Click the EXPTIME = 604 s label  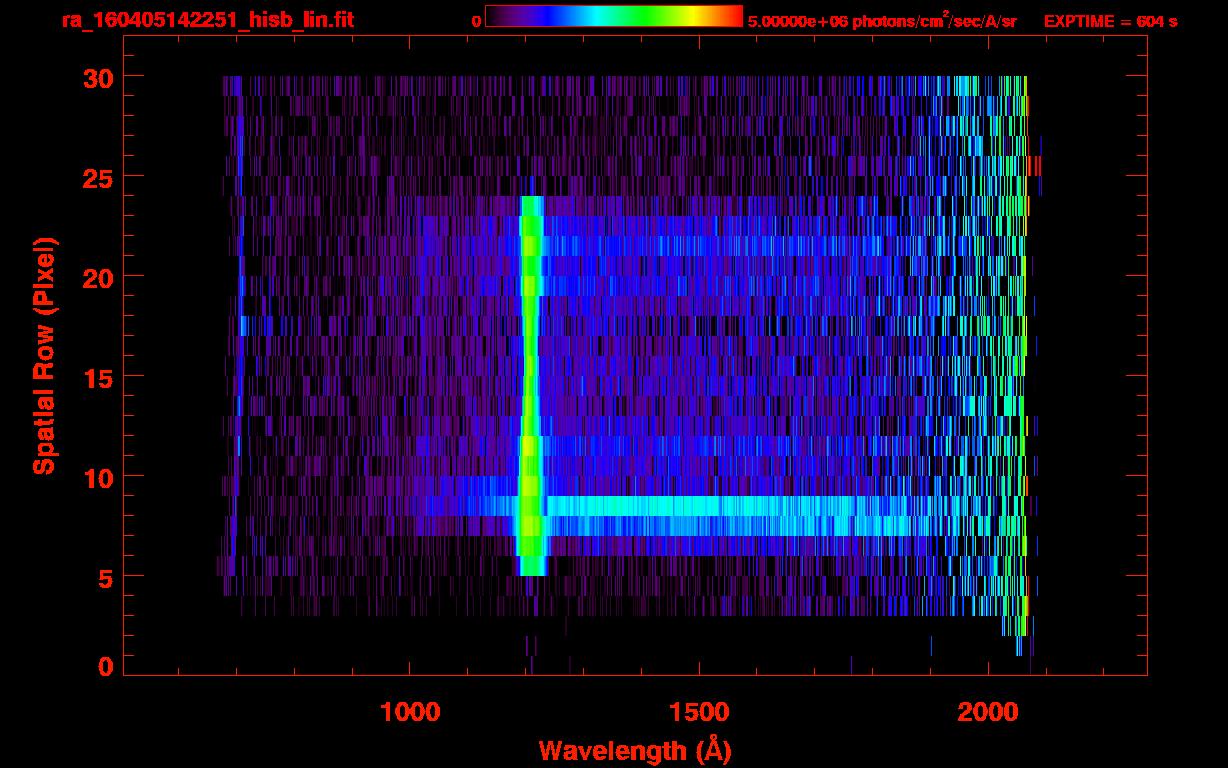tap(1110, 21)
